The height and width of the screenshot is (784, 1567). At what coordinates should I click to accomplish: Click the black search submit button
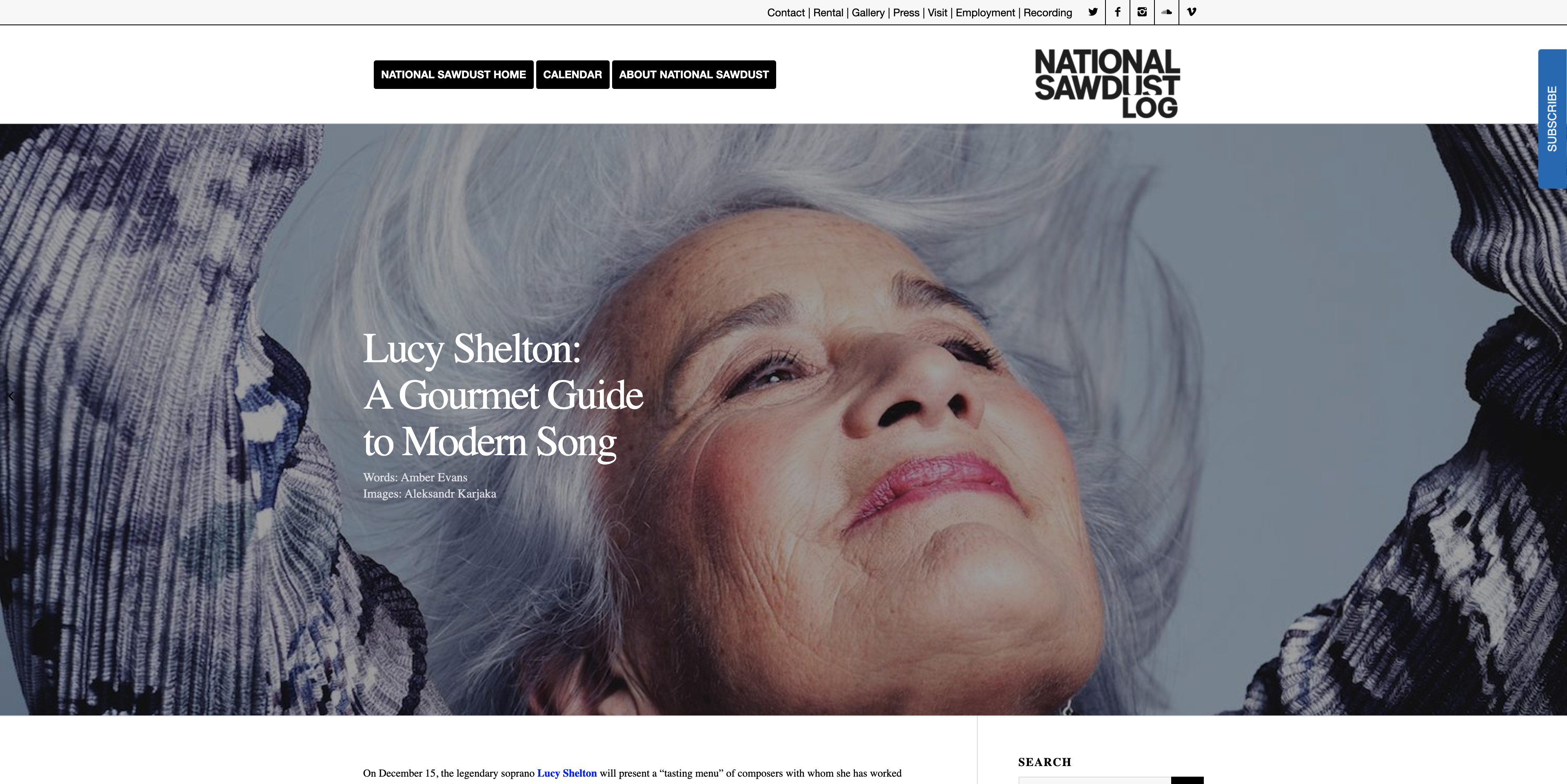coord(1187,780)
